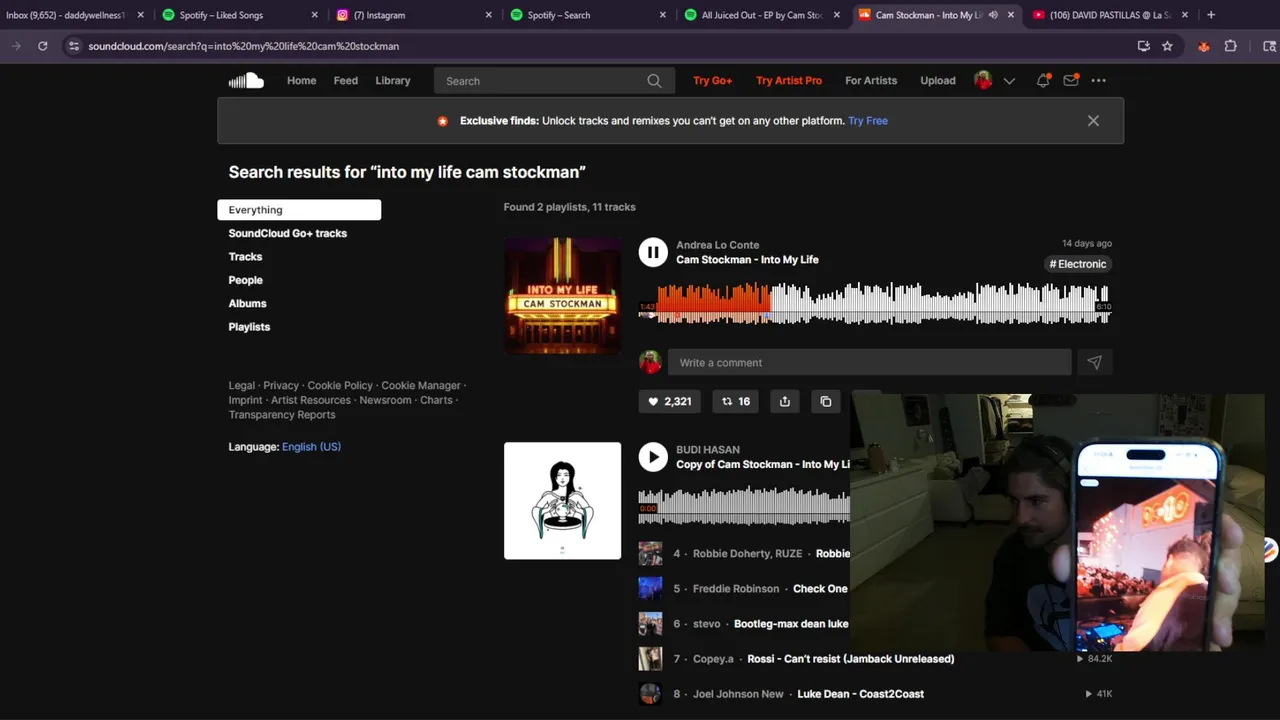Pause Cam Stockman - Into My Life

coord(653,252)
